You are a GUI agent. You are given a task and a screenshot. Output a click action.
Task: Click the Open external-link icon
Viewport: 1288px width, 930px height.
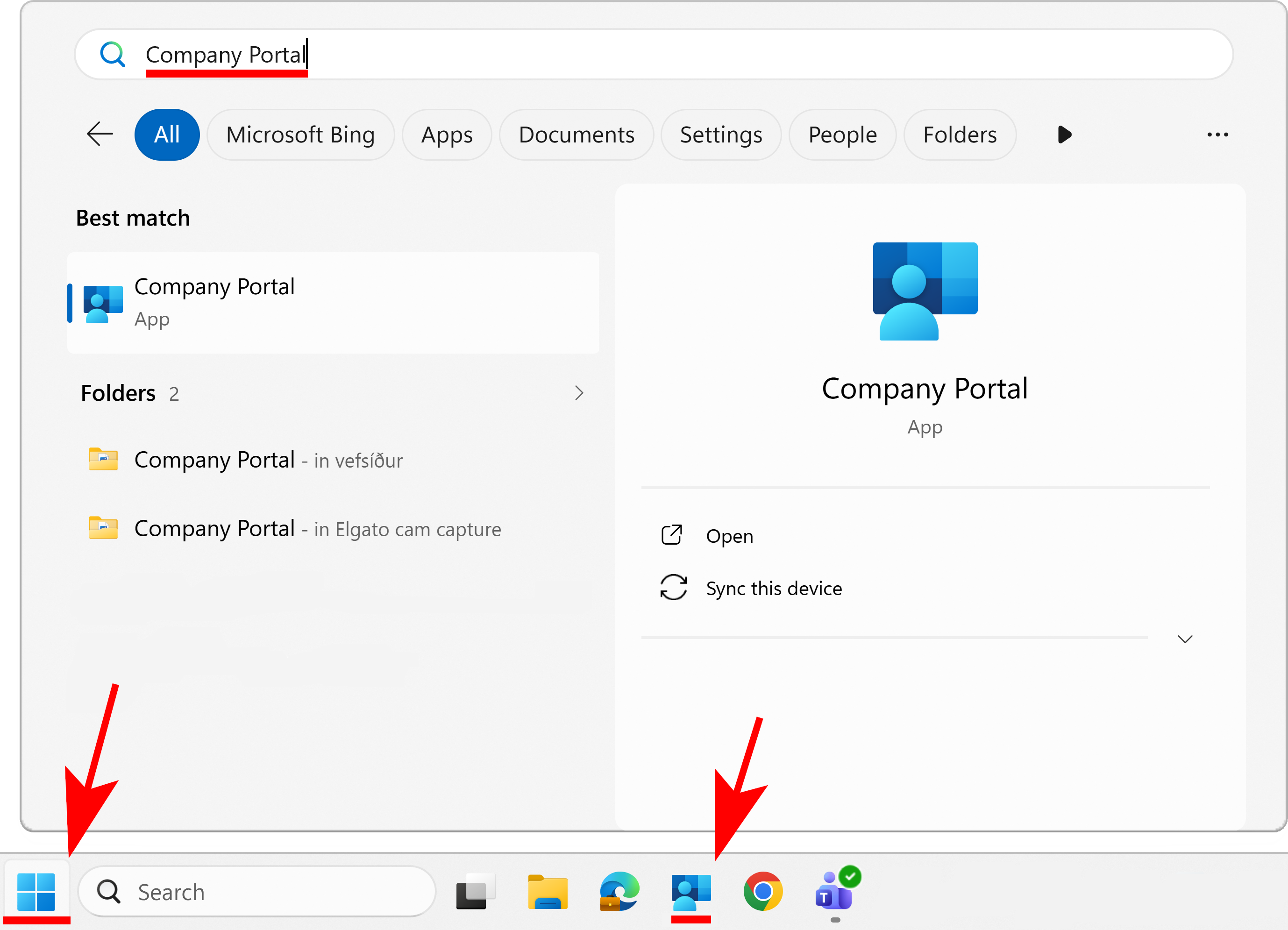tap(672, 535)
